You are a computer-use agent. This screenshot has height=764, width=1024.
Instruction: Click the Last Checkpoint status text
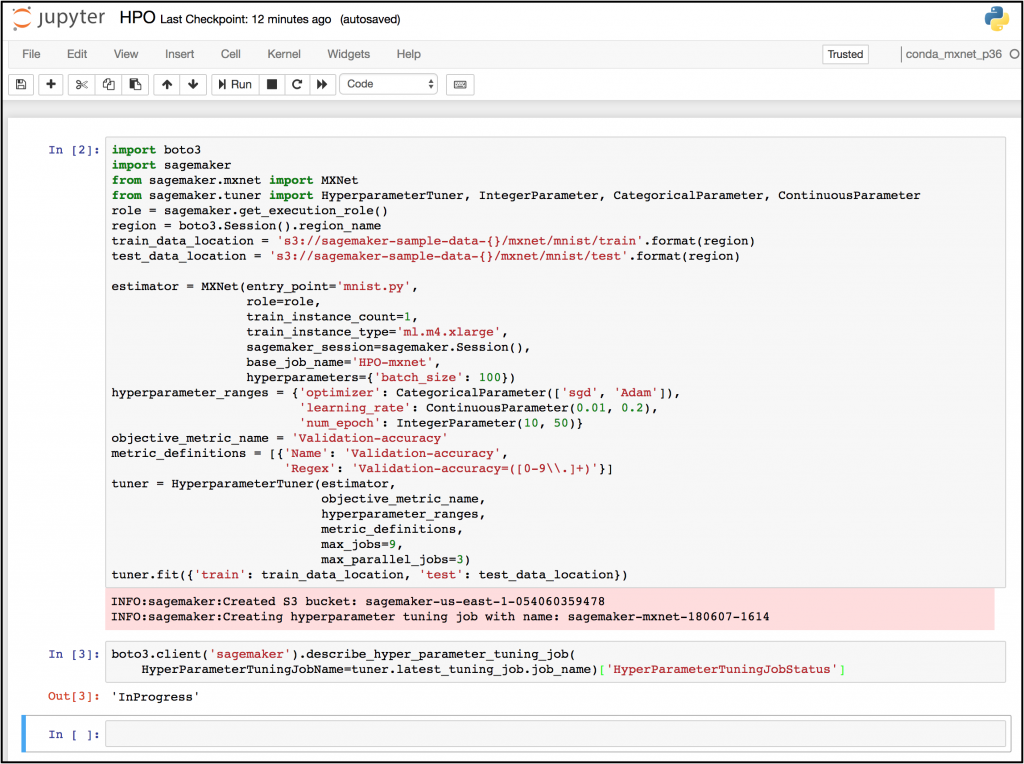point(246,20)
